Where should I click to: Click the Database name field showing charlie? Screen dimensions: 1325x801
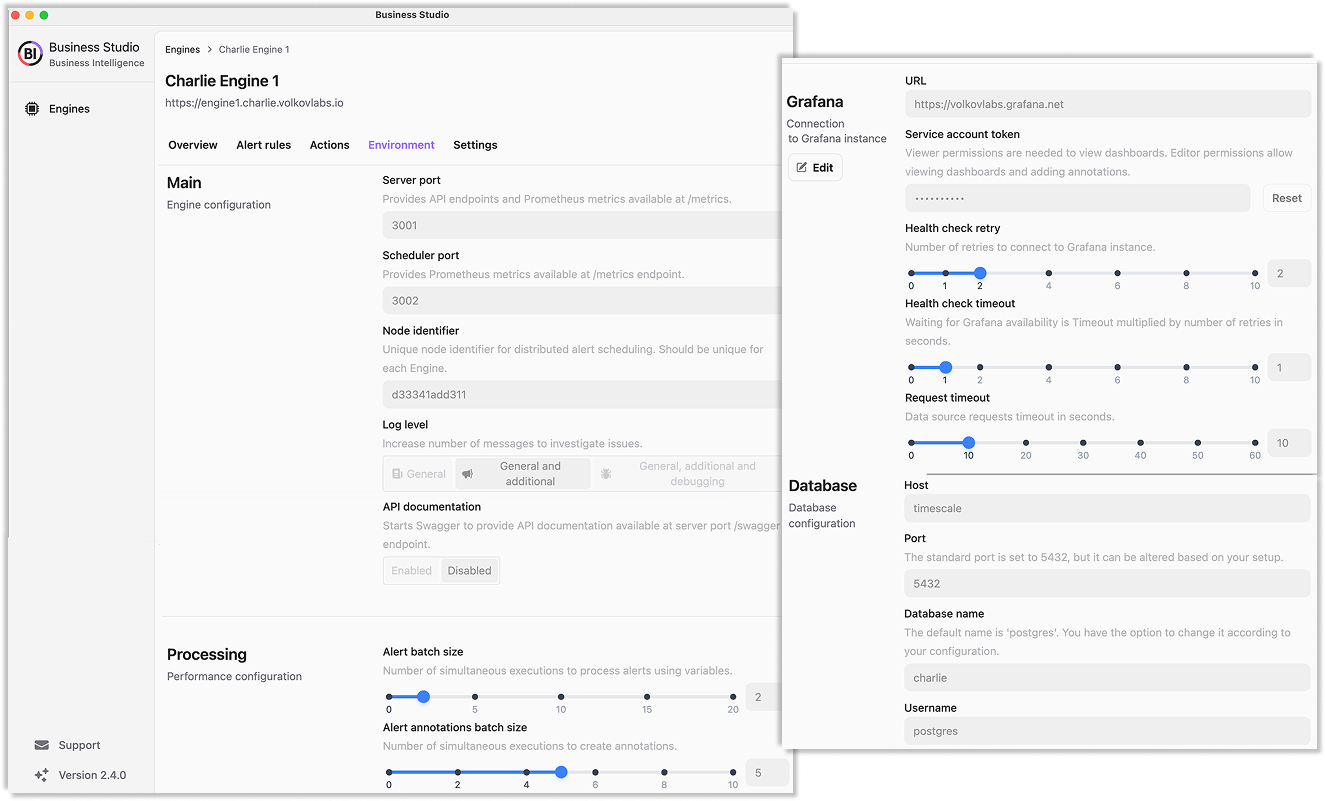coord(1107,677)
